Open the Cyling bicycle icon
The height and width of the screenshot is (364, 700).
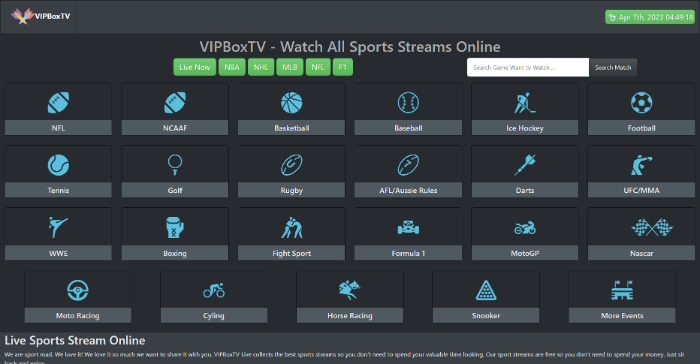coord(214,290)
